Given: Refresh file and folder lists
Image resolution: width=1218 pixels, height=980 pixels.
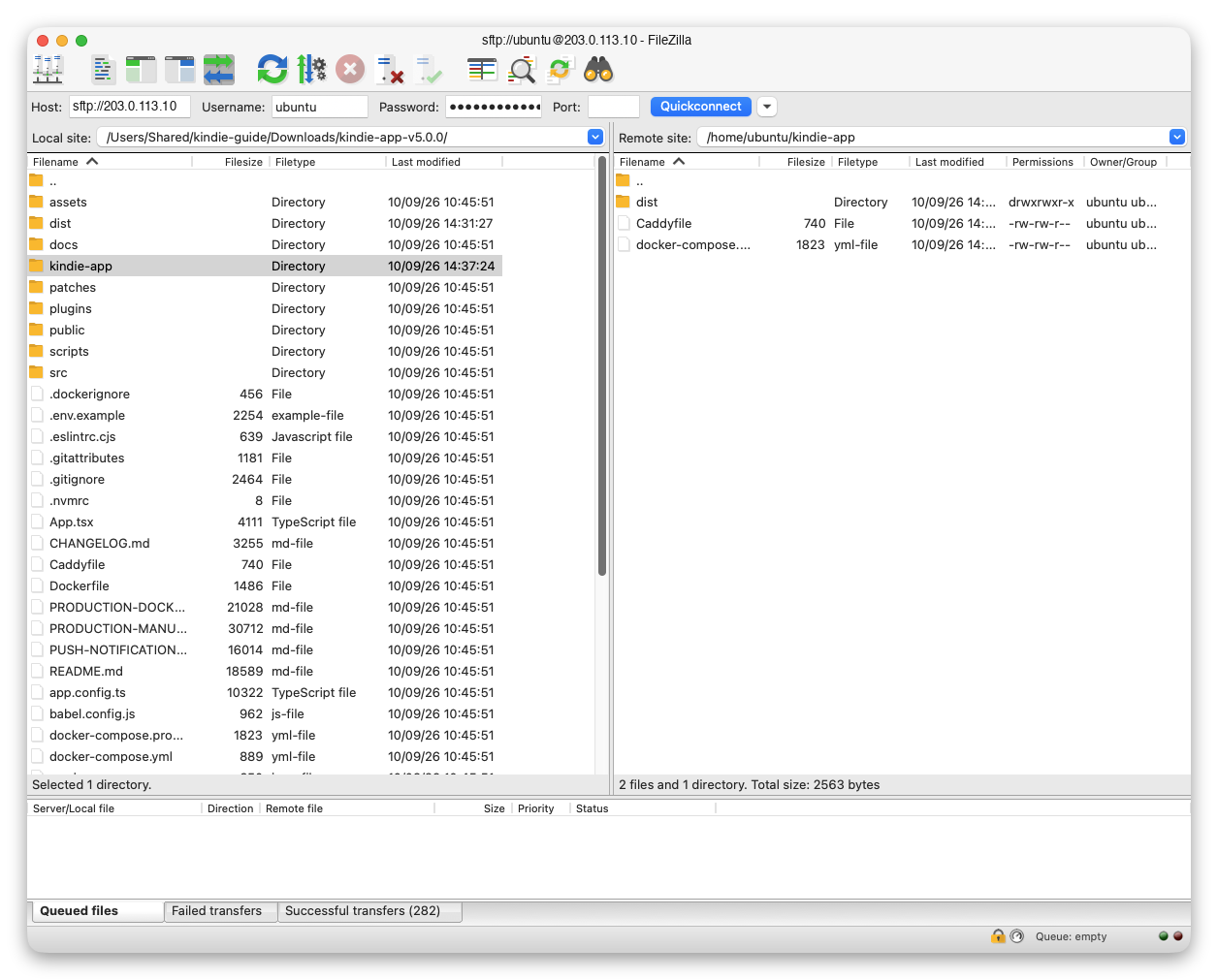Looking at the screenshot, I should pyautogui.click(x=272, y=69).
